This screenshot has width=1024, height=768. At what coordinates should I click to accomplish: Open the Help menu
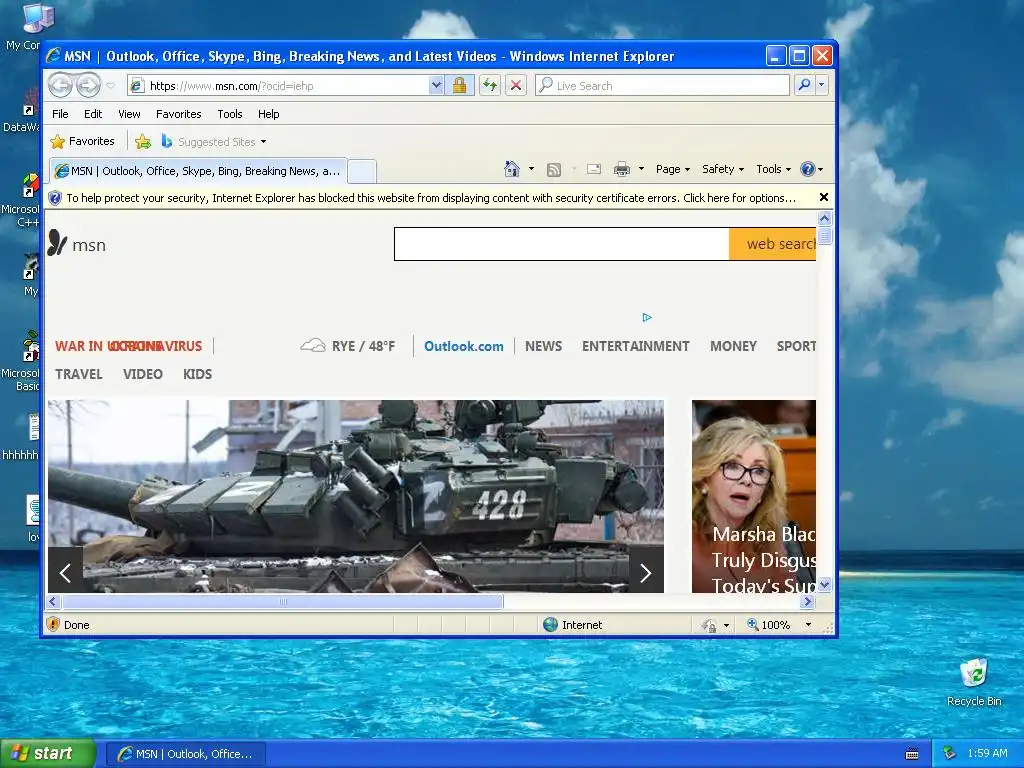[268, 114]
